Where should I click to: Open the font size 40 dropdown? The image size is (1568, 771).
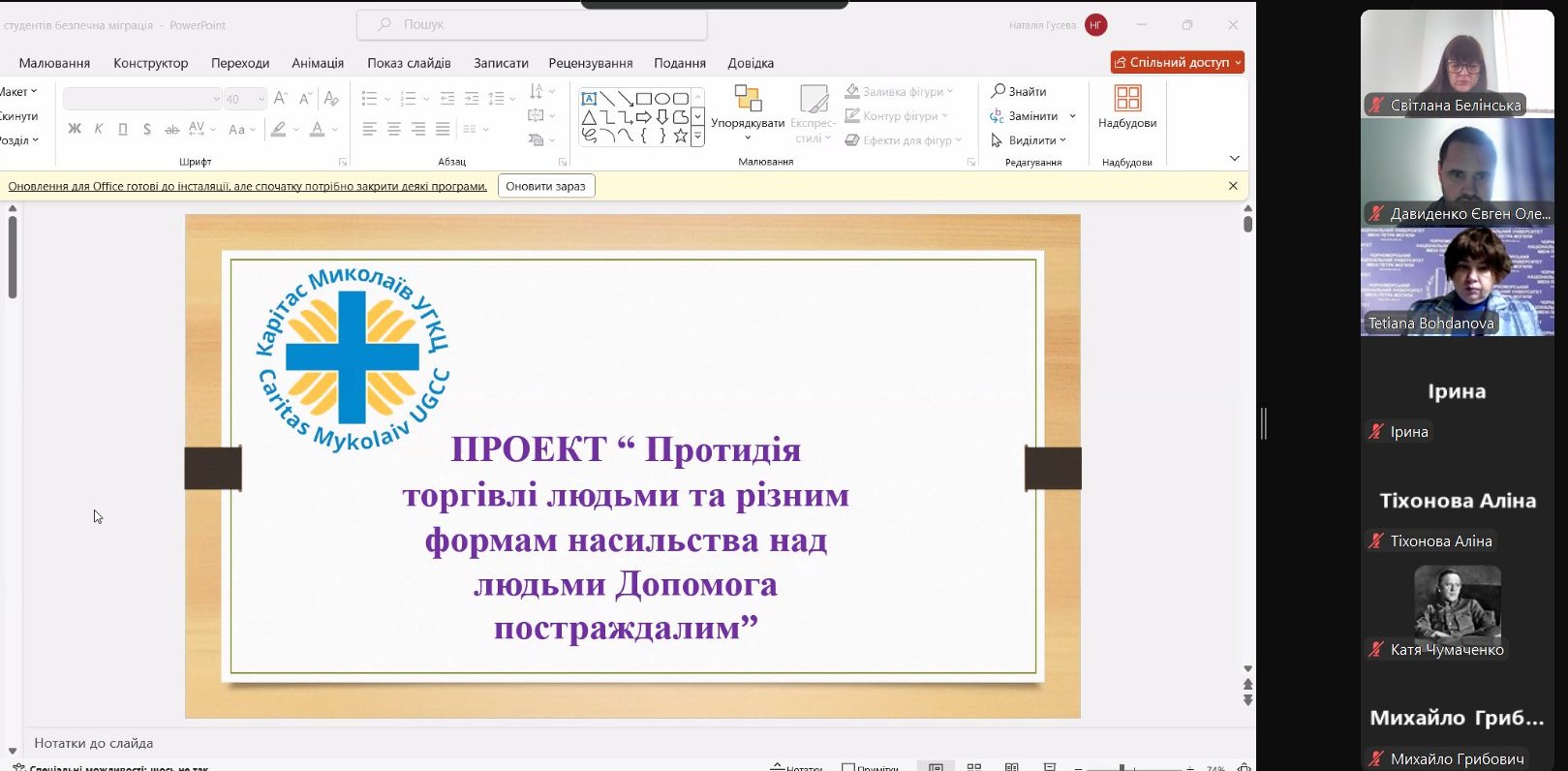pyautogui.click(x=261, y=99)
